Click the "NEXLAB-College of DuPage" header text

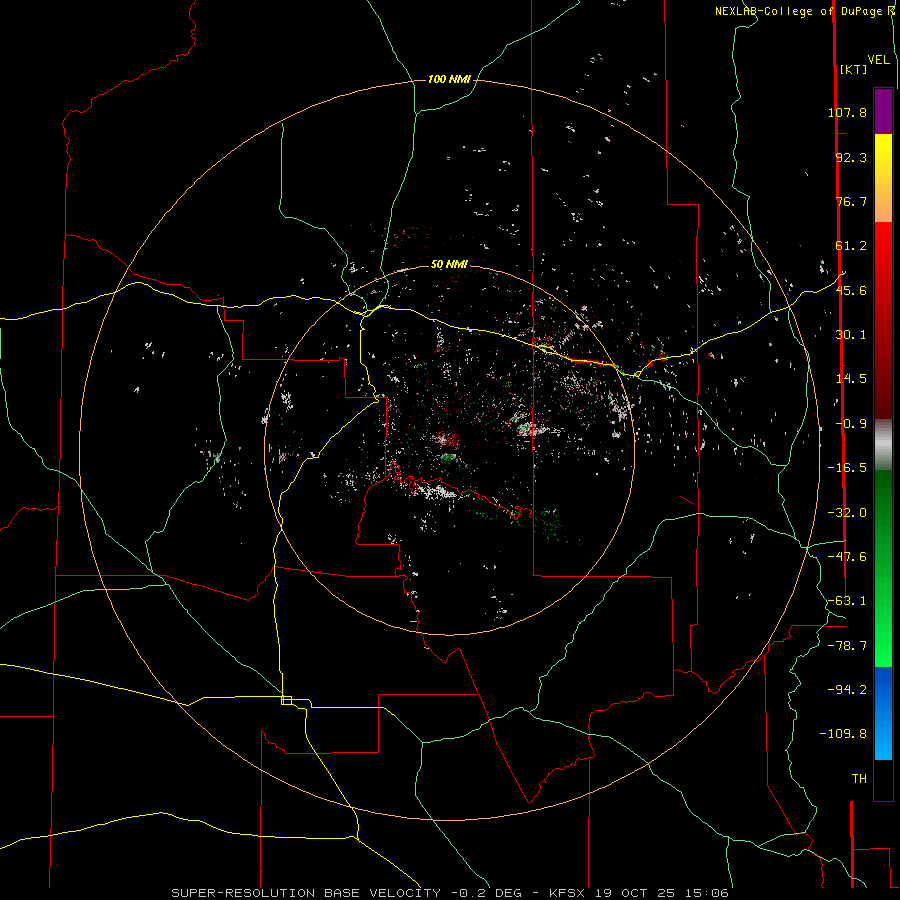(800, 11)
